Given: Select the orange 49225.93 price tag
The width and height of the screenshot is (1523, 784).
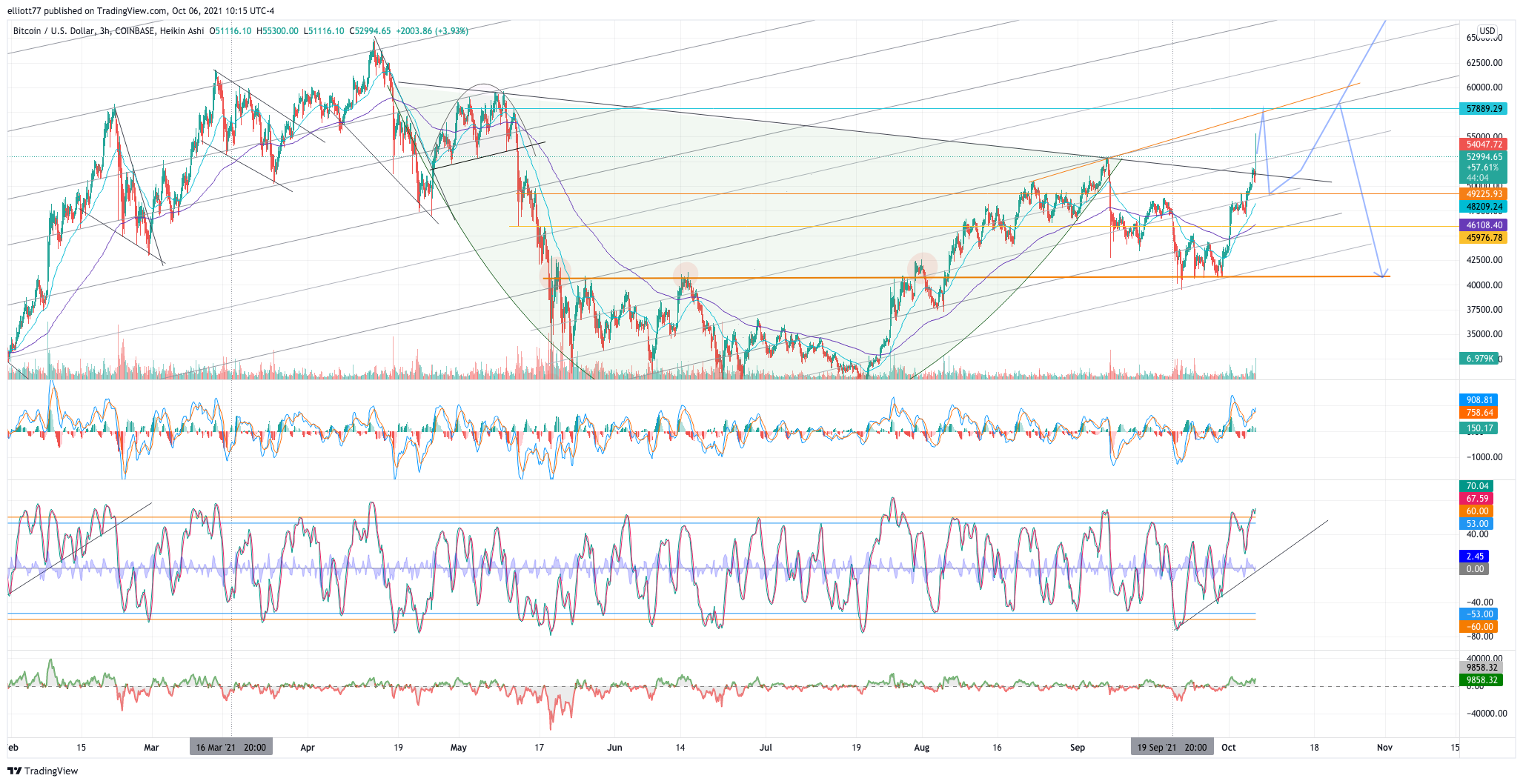Looking at the screenshot, I should [x=1484, y=194].
